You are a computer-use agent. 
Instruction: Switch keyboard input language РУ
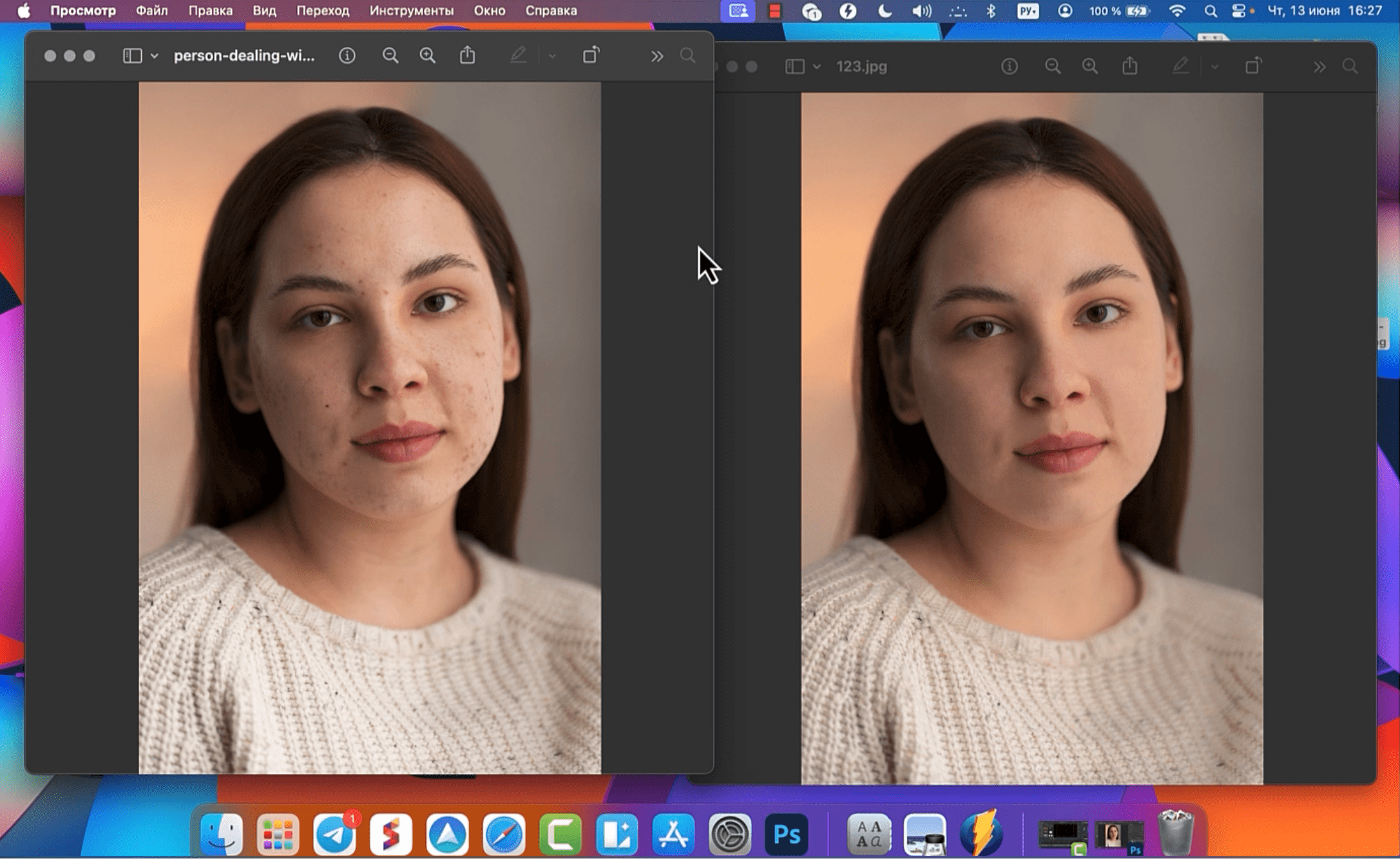[1028, 11]
